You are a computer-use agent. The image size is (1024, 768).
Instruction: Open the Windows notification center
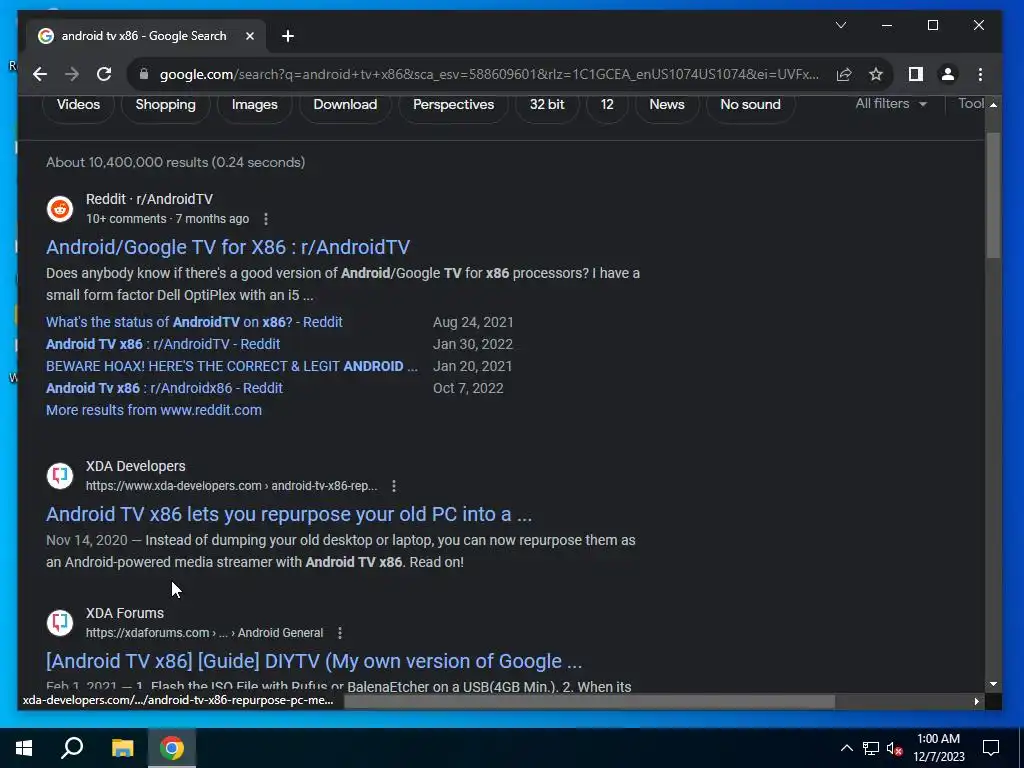(x=991, y=748)
